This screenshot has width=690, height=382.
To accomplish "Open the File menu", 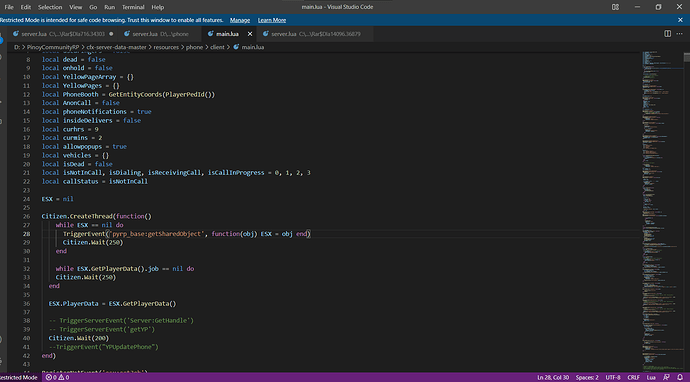I will pos(9,7).
